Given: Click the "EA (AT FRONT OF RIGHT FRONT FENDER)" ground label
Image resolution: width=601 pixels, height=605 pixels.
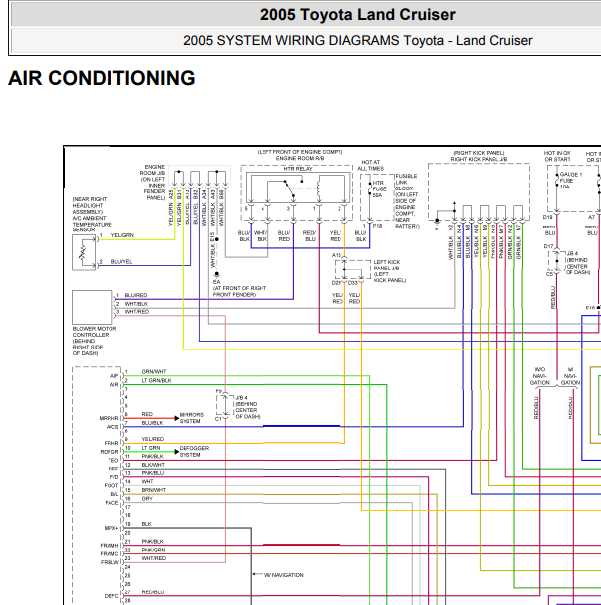Looking at the screenshot, I should (x=239, y=288).
